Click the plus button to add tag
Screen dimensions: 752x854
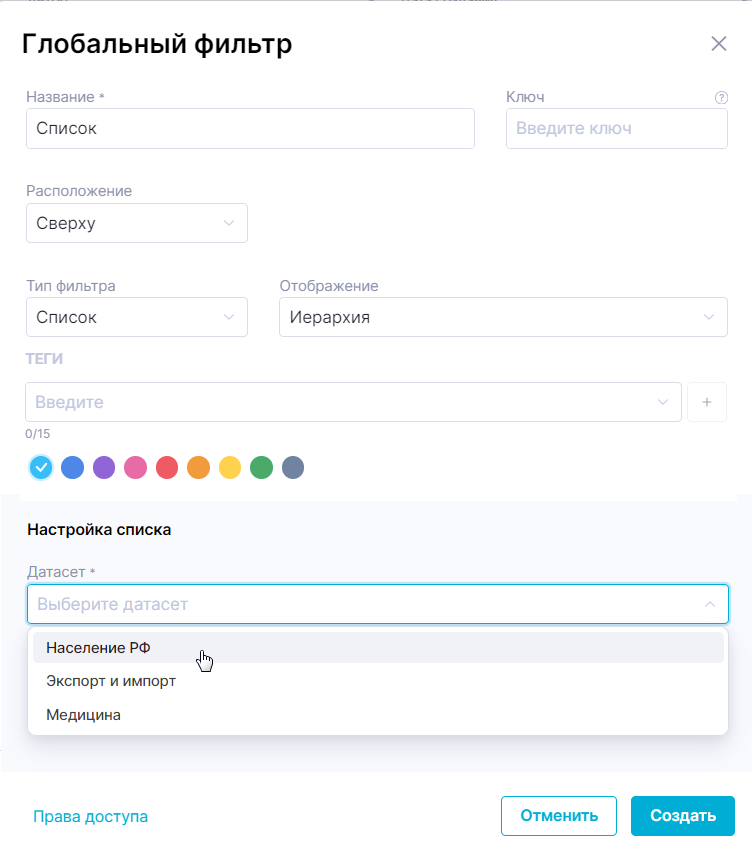tap(707, 402)
